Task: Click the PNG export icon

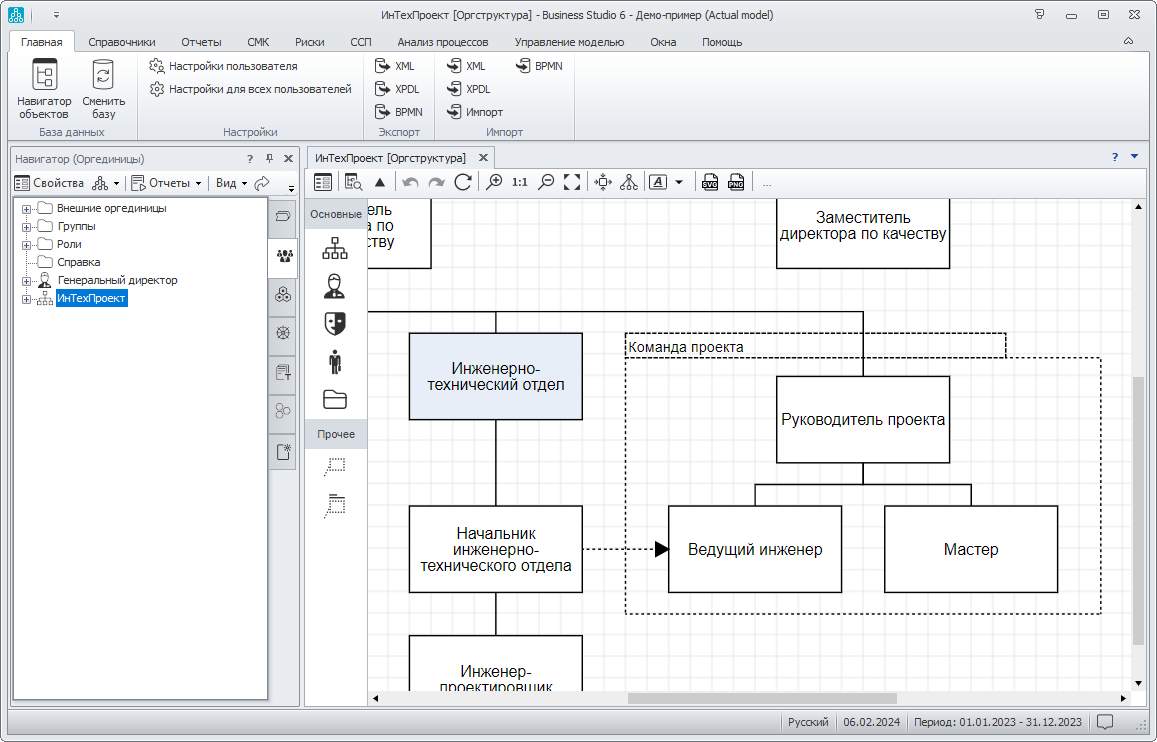Action: click(736, 182)
